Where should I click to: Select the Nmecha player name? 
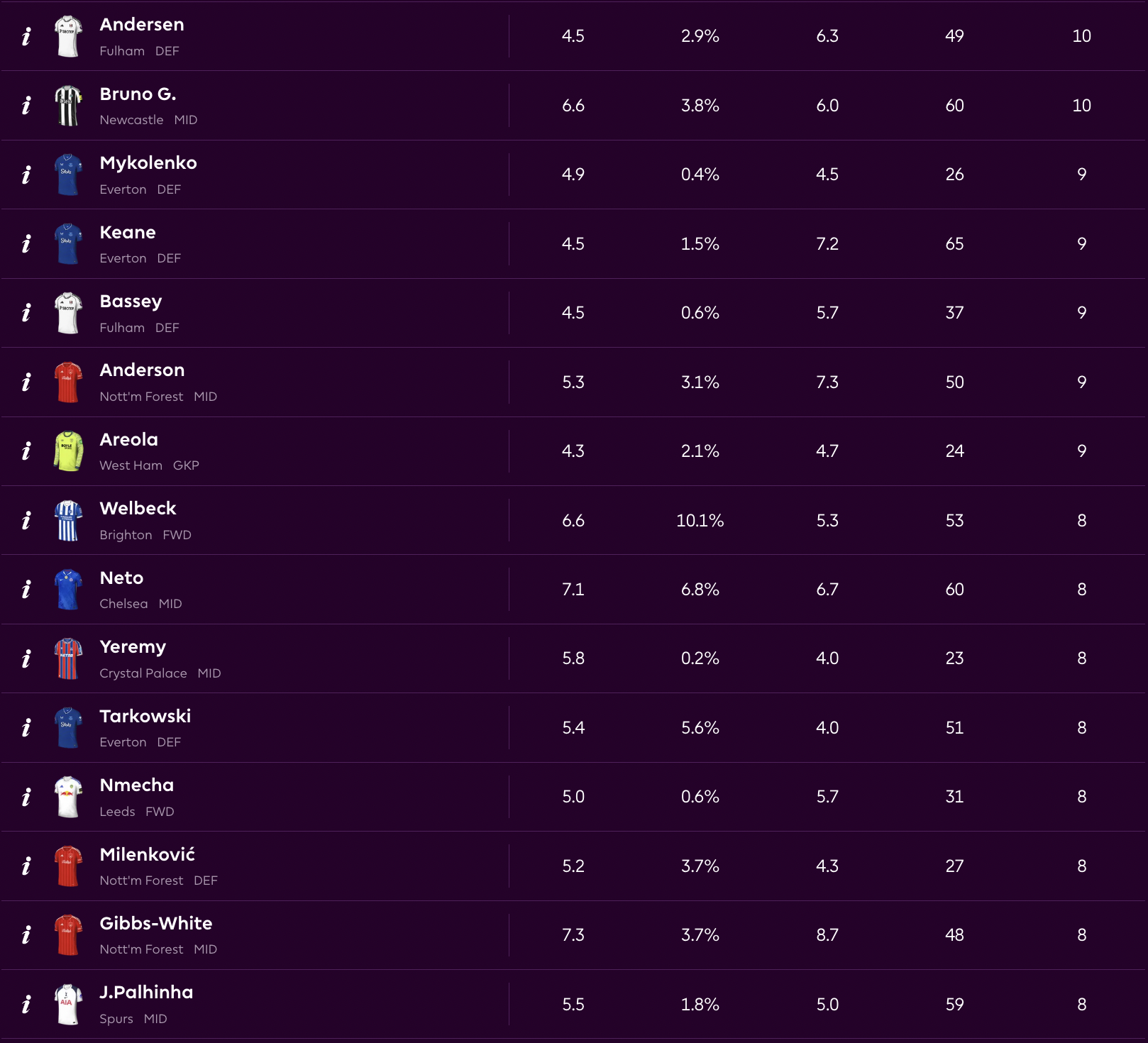point(136,785)
